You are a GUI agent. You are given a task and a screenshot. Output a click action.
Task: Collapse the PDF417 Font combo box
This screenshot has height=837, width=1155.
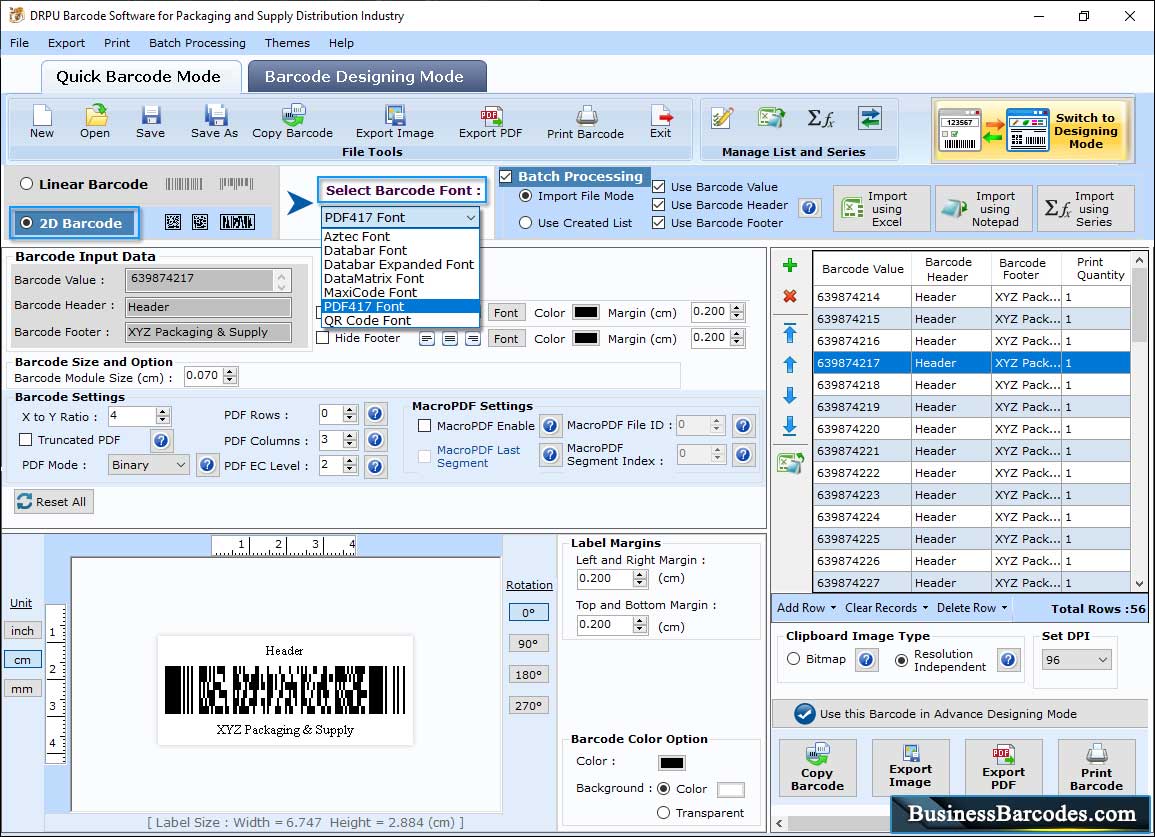[471, 217]
